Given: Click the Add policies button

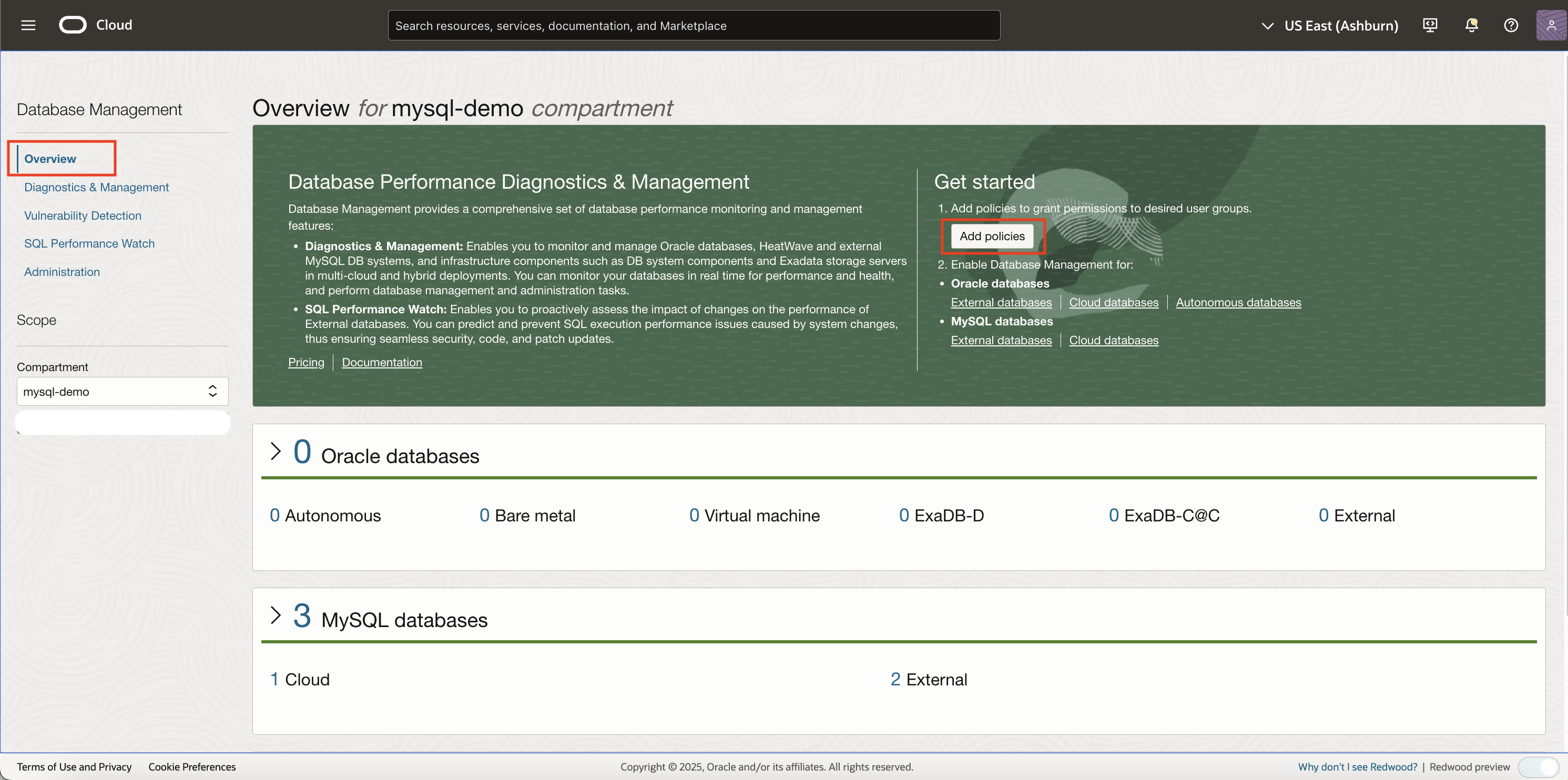Looking at the screenshot, I should pos(992,236).
